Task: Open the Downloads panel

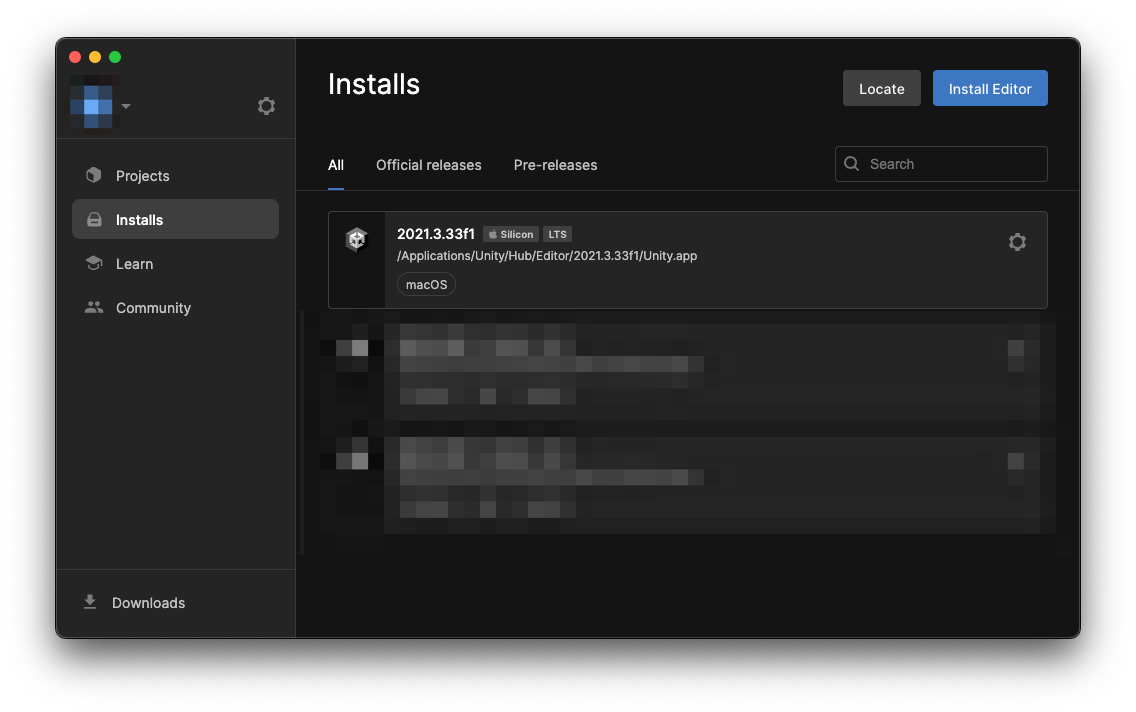Action: click(x=148, y=603)
